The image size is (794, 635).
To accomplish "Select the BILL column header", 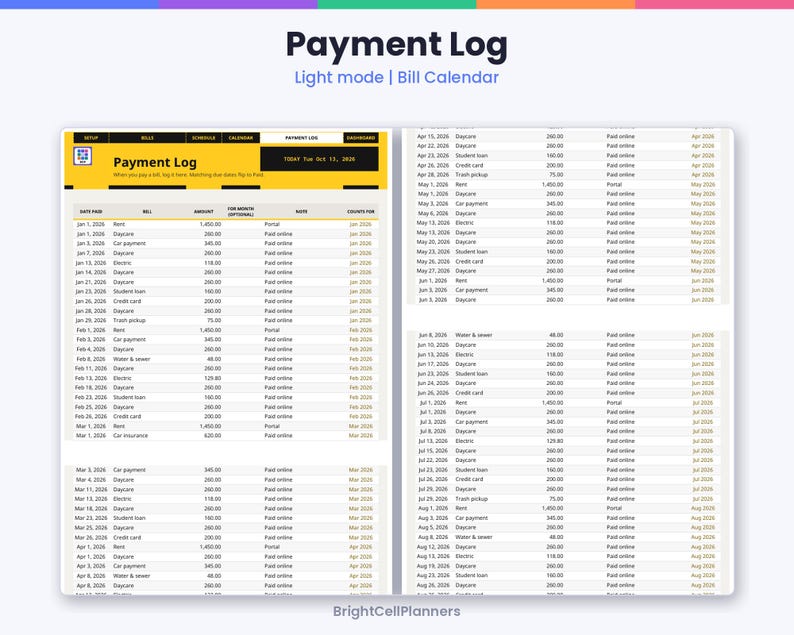I will 147,212.
